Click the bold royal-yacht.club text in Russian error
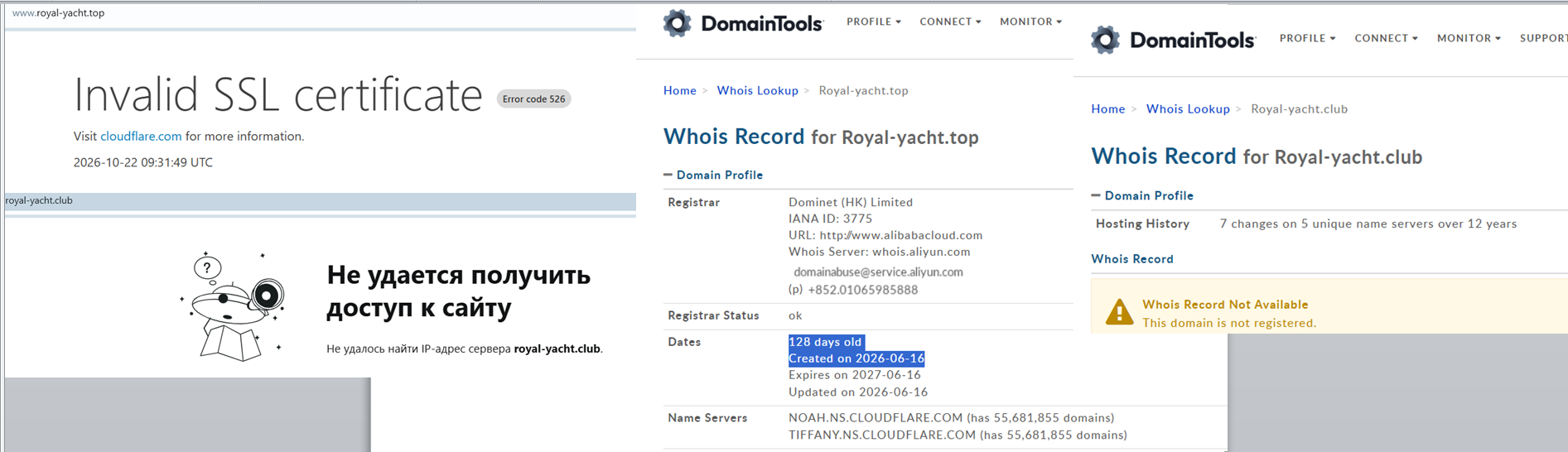Screen dimensions: 1568x452 [x=557, y=349]
